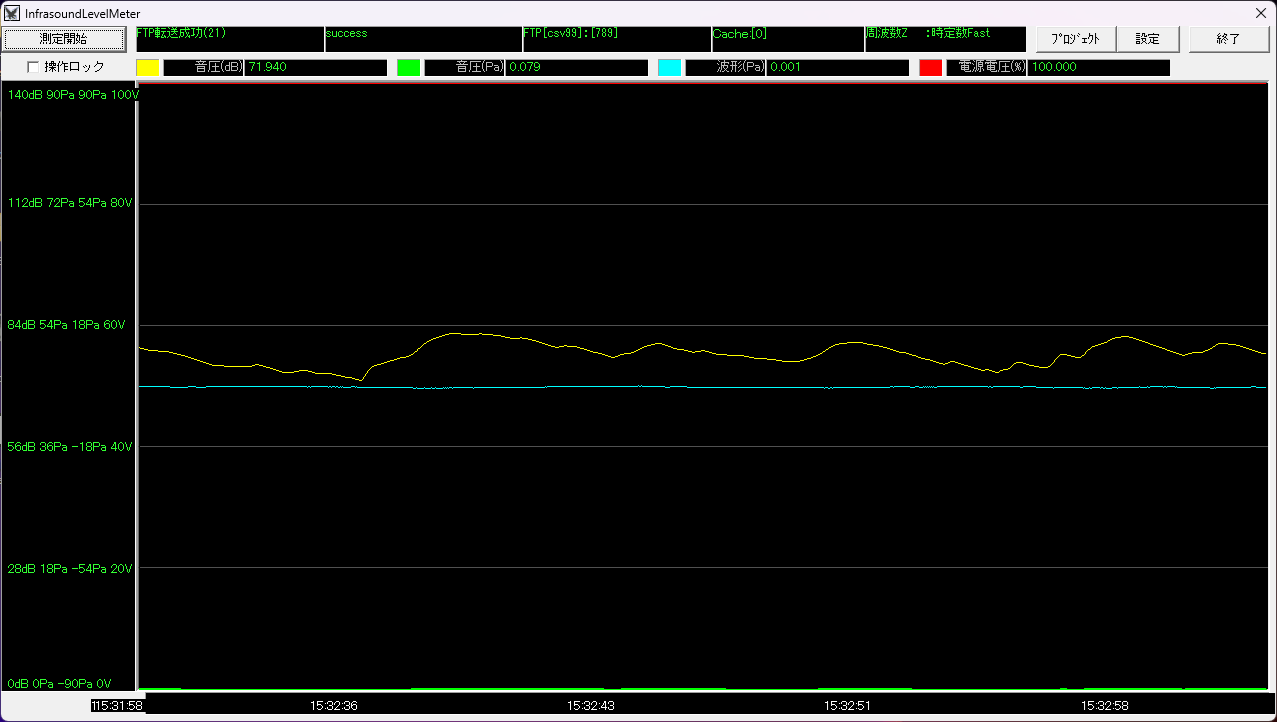This screenshot has height=722, width=1277.
Task: Click the 15:32:43 time marker on the axis
Action: 591,705
